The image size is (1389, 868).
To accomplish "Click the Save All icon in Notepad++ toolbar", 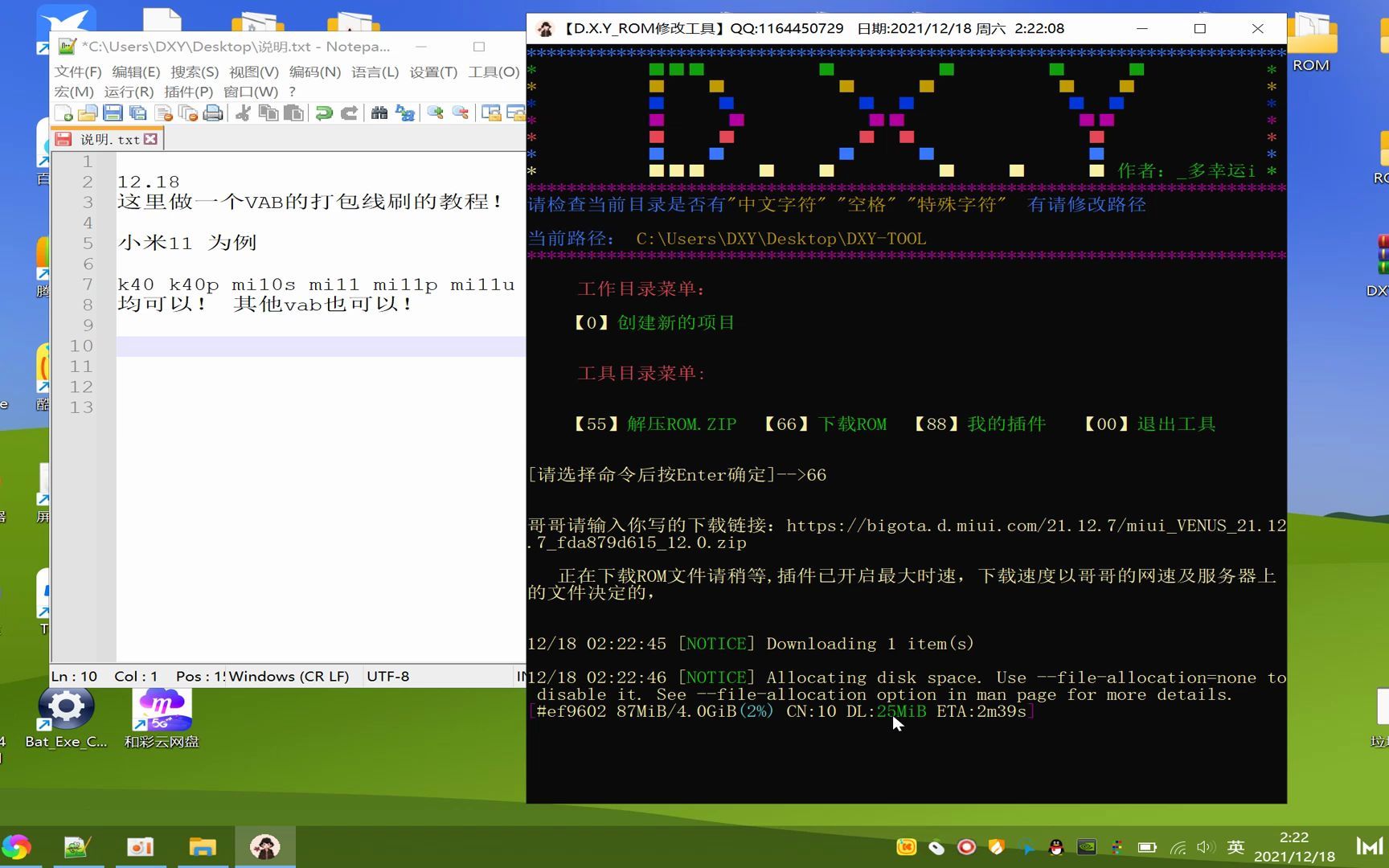I will 138,113.
